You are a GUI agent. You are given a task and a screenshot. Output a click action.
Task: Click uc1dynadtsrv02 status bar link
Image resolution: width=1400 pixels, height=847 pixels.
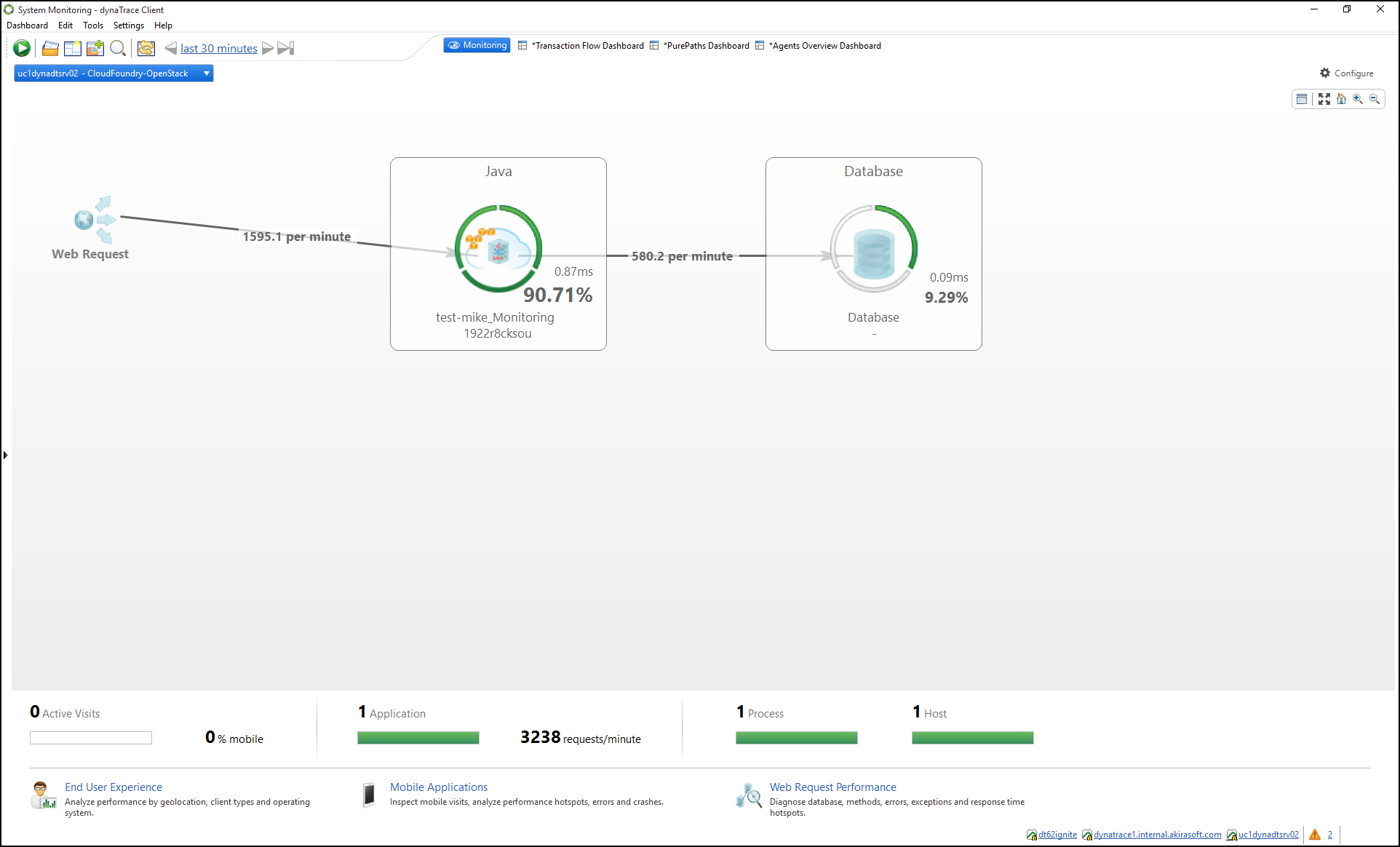pos(1268,835)
